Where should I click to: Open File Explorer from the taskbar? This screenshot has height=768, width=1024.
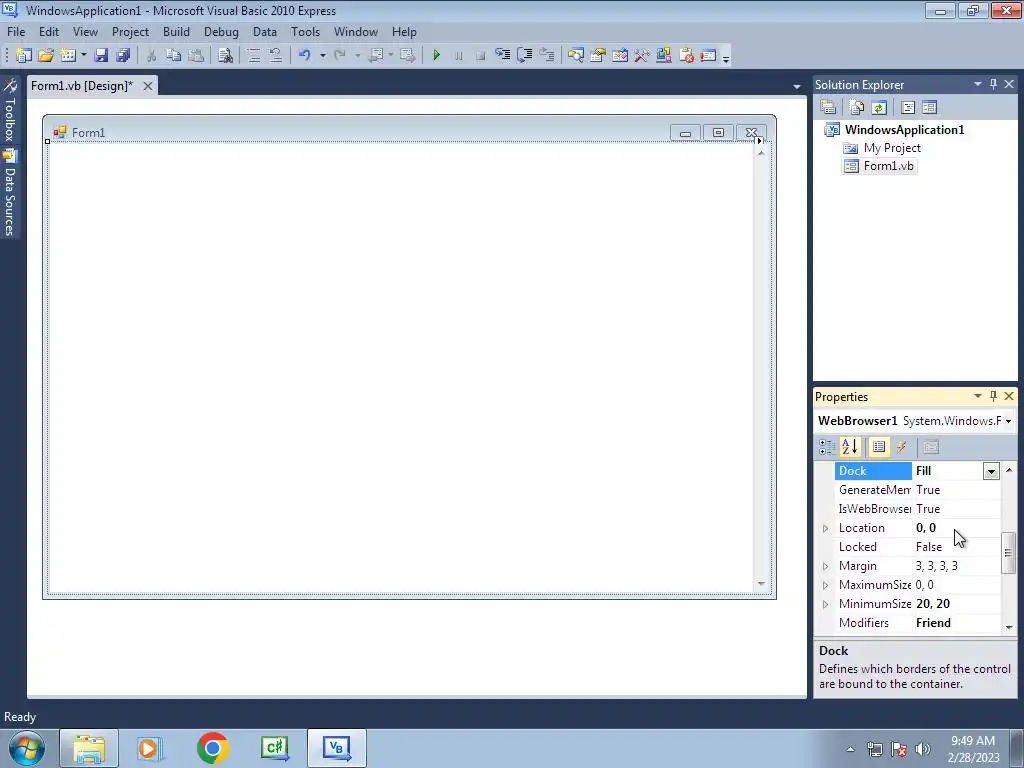tap(89, 748)
